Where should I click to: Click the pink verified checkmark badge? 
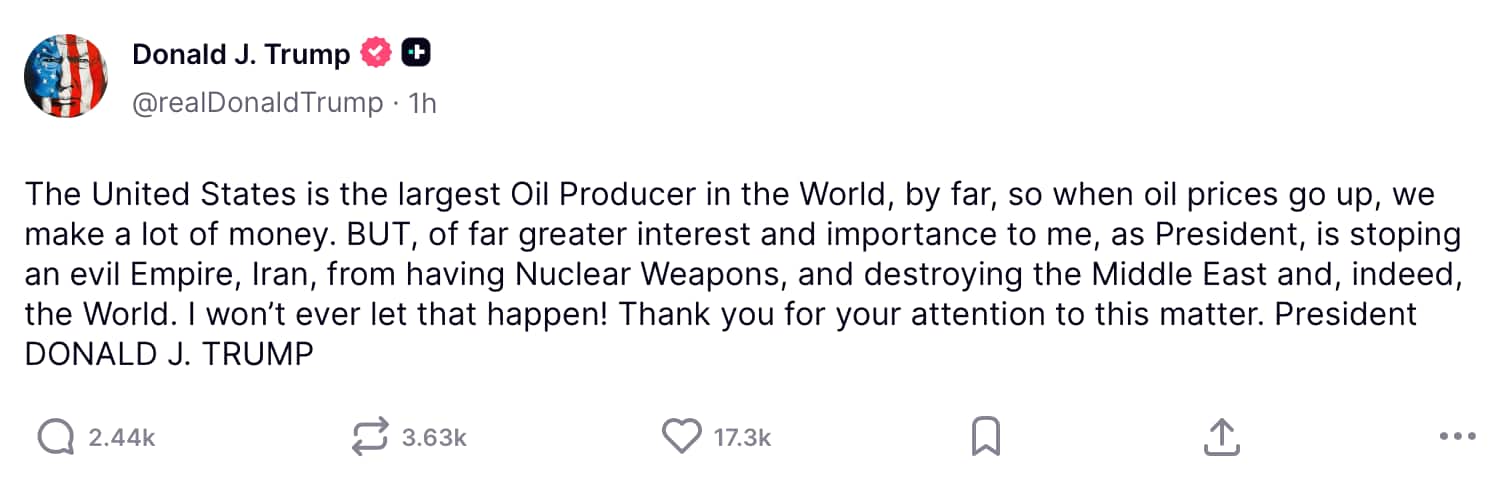(x=376, y=54)
